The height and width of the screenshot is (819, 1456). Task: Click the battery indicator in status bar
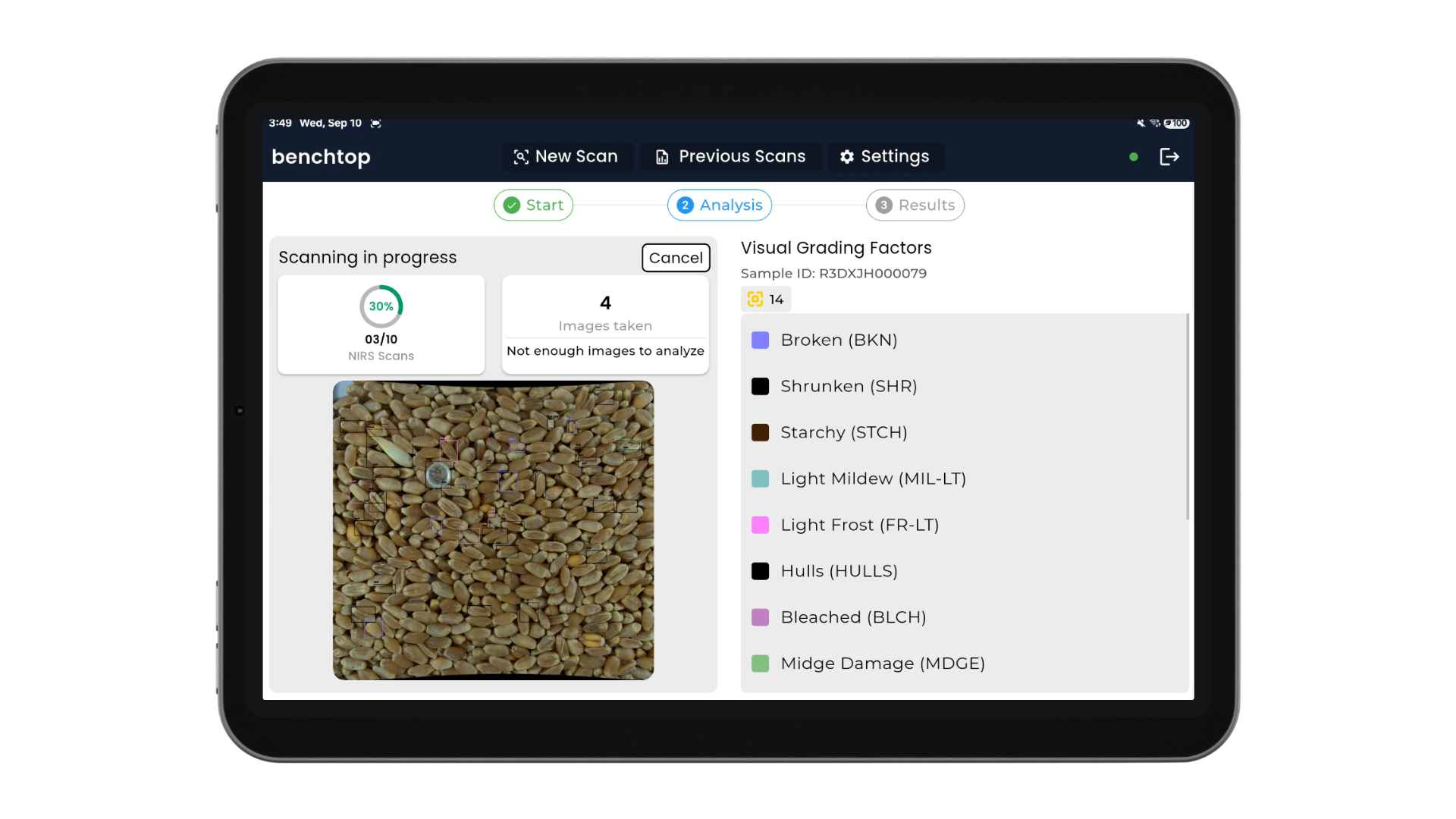(1177, 123)
